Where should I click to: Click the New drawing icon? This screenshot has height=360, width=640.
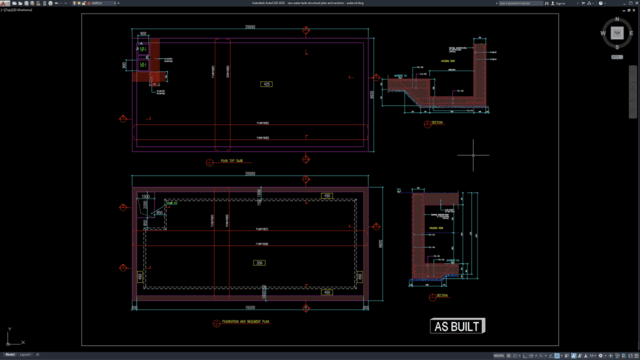click(x=14, y=3)
